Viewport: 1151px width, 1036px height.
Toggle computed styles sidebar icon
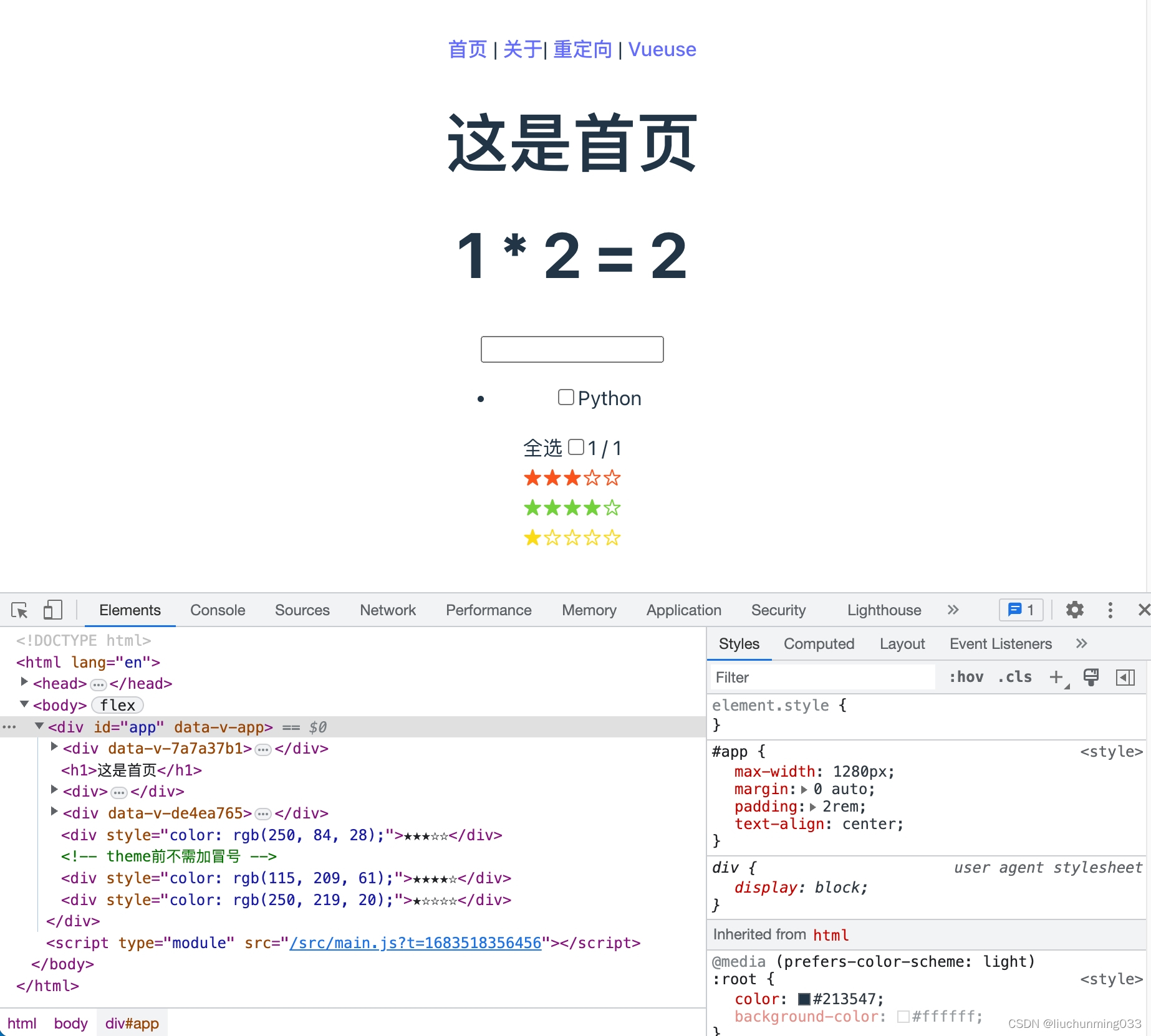(1125, 678)
